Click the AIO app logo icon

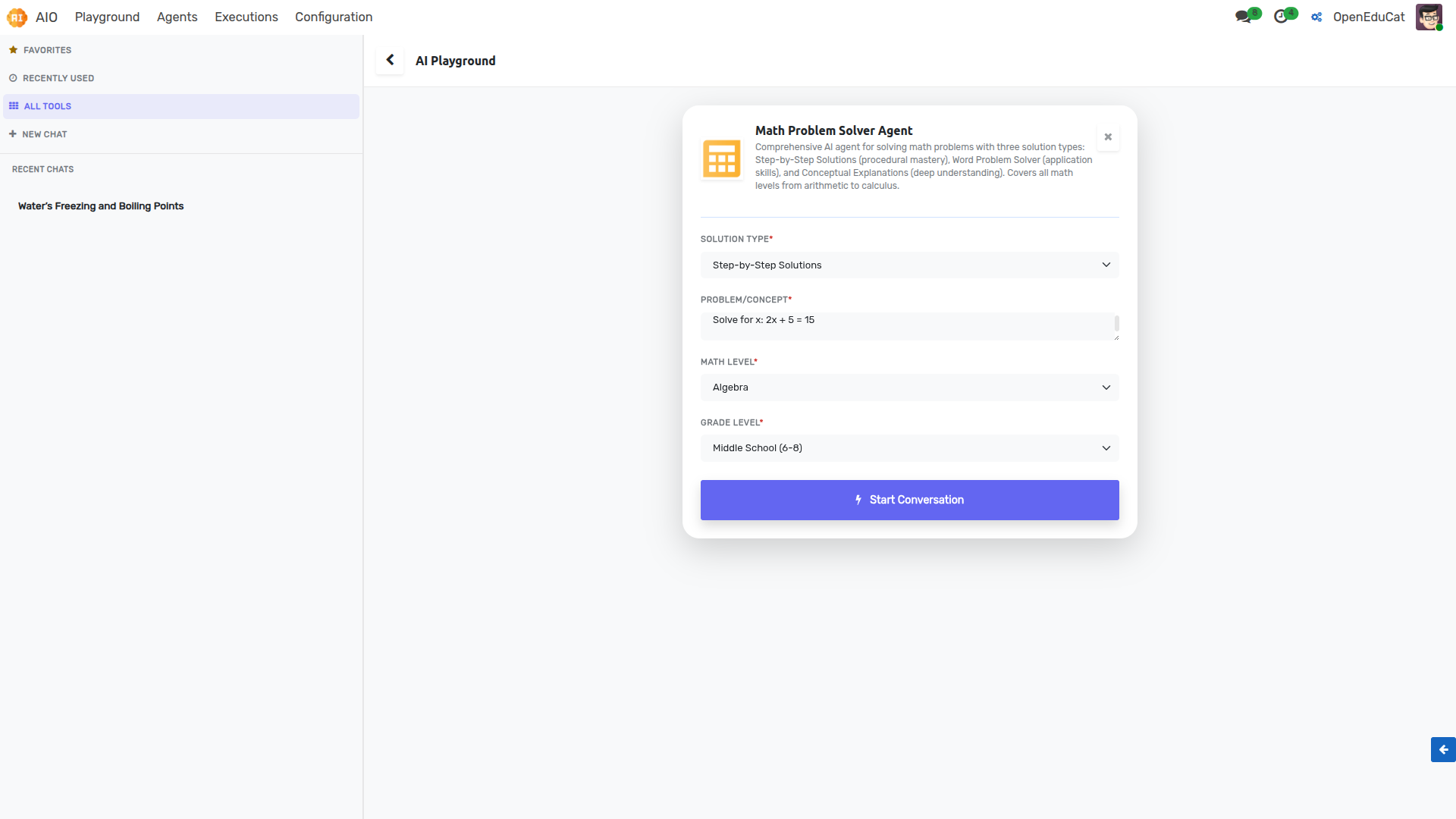(x=17, y=17)
